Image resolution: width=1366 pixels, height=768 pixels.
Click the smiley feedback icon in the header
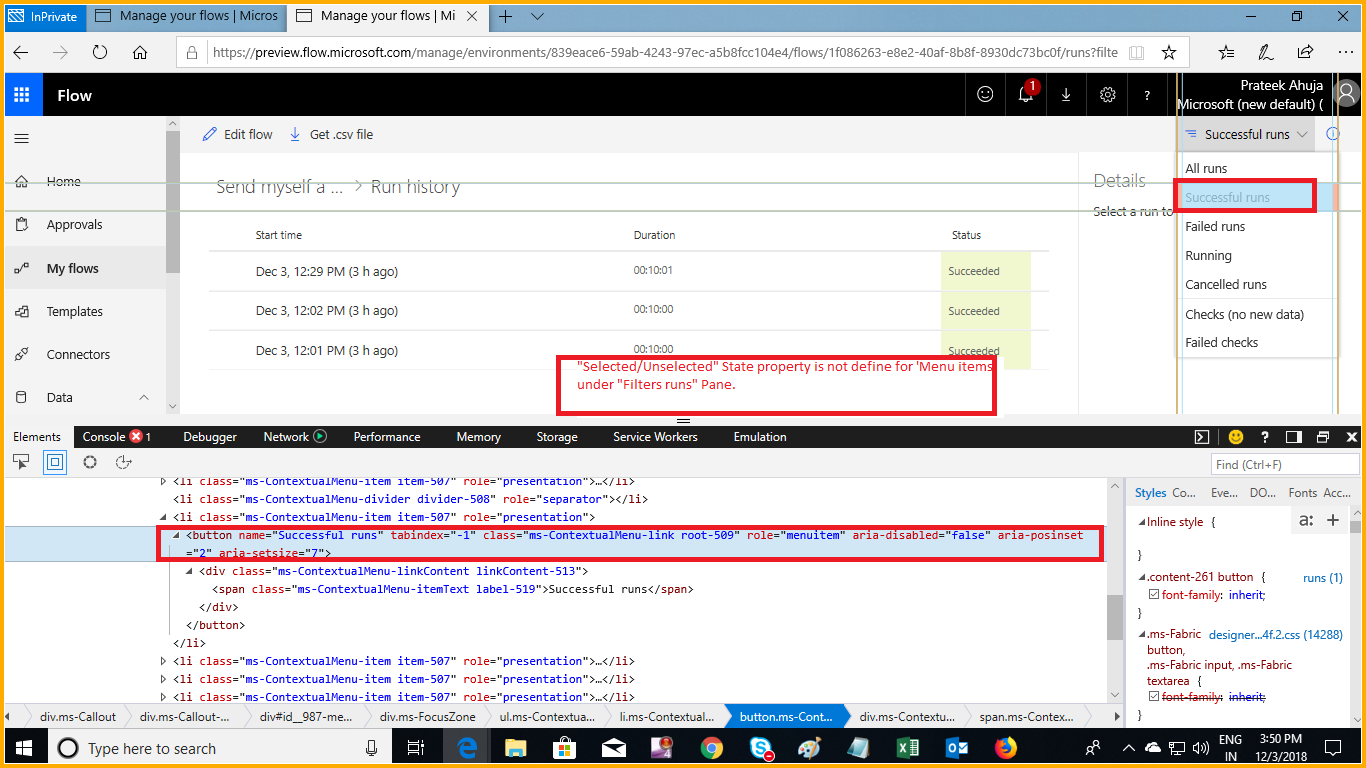[x=984, y=94]
